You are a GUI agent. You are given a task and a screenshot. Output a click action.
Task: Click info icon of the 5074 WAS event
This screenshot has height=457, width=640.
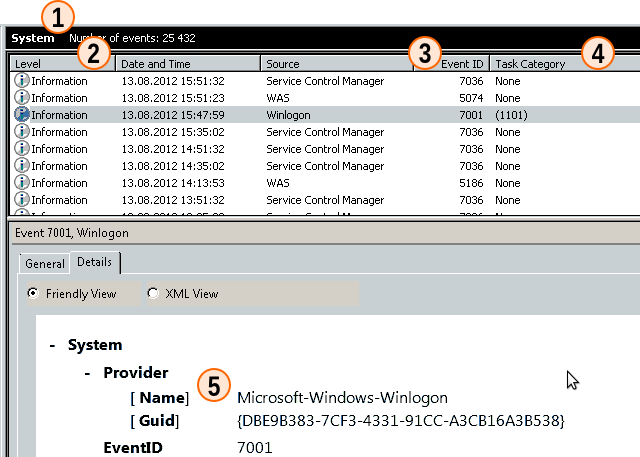click(x=22, y=98)
